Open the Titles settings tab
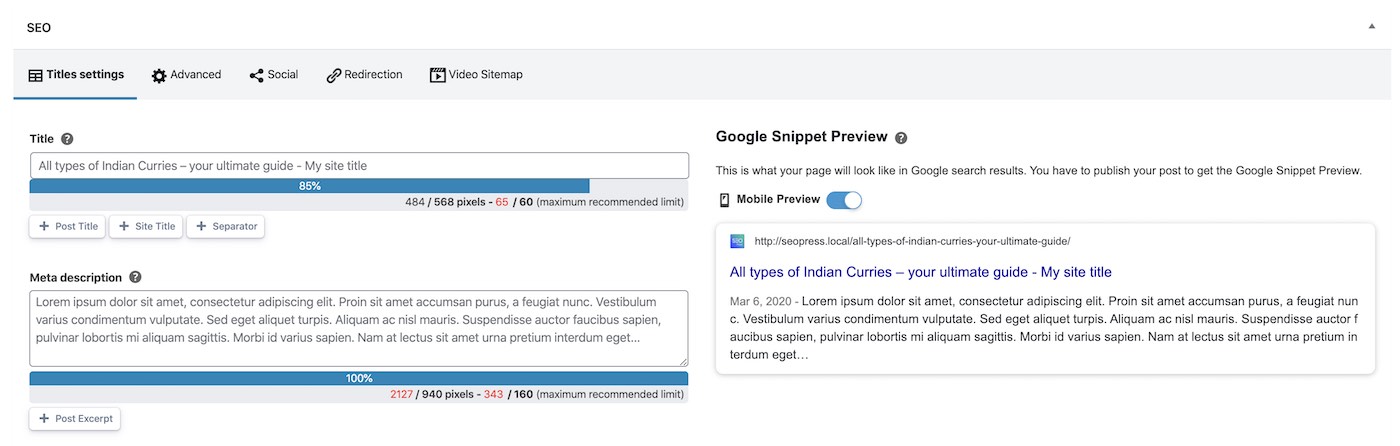Screen dimensions: 1400x446 (x=76, y=75)
